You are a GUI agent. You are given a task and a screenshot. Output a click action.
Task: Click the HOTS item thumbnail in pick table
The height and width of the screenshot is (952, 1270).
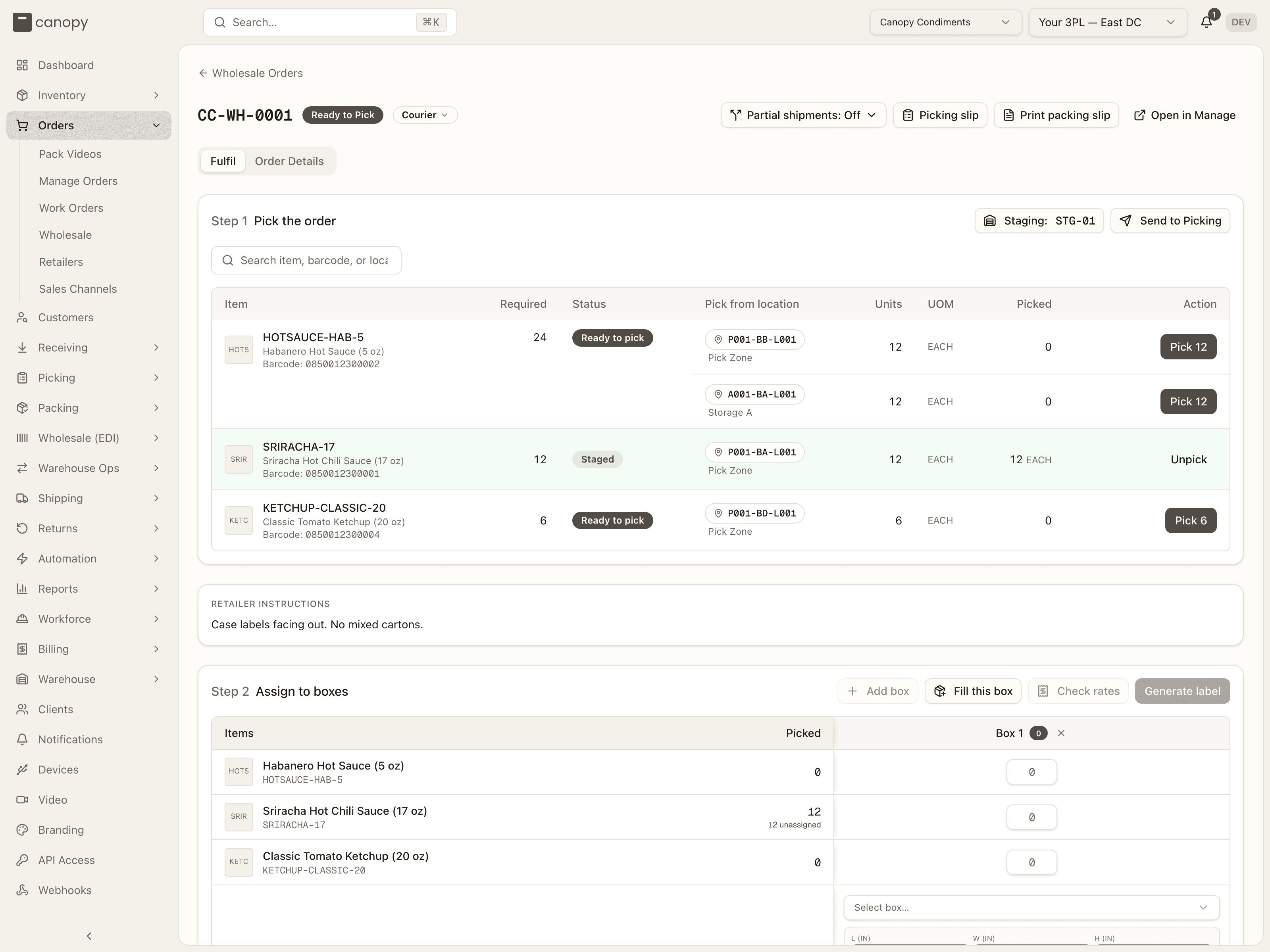[239, 349]
